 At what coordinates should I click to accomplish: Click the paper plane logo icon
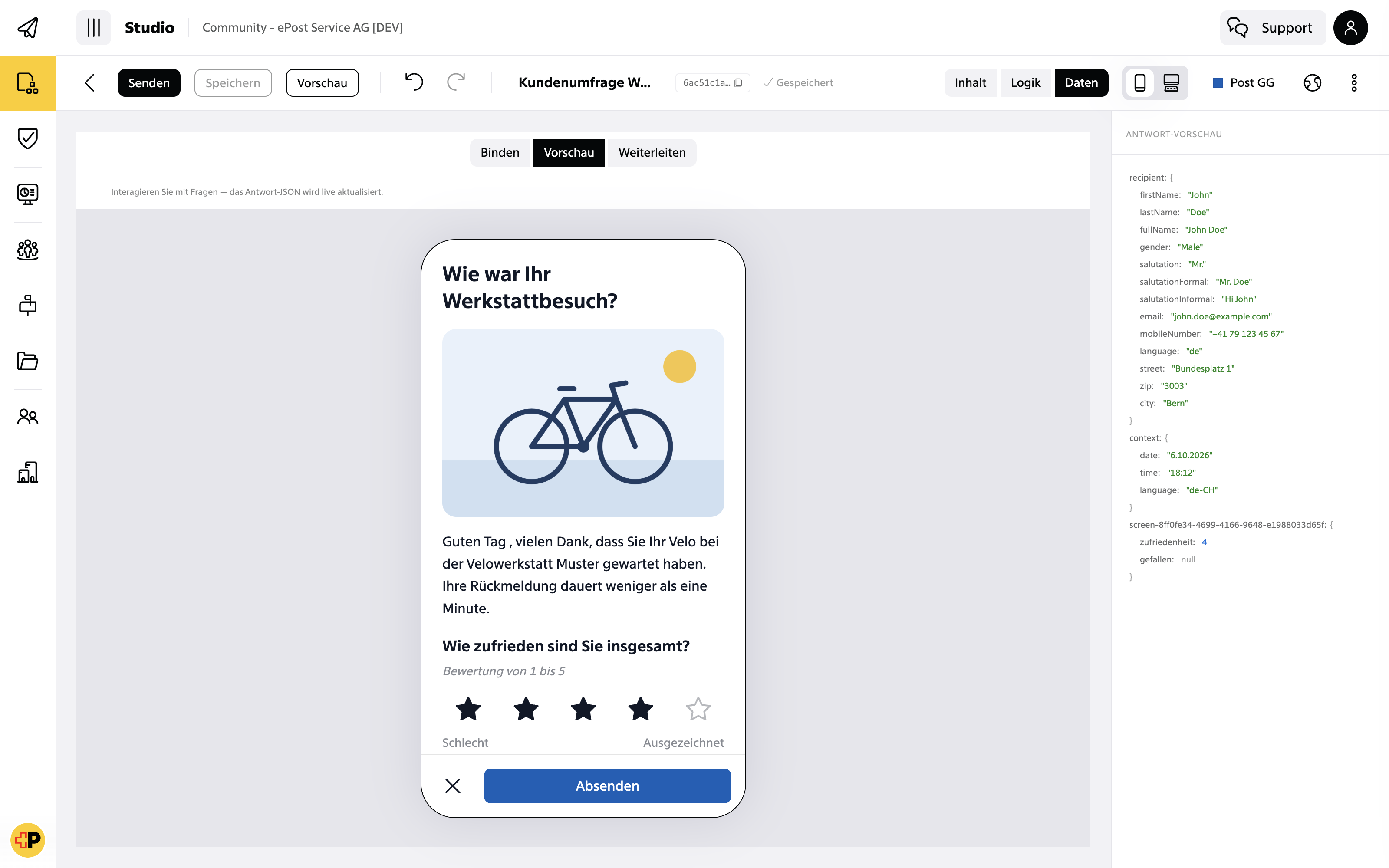pyautogui.click(x=27, y=27)
